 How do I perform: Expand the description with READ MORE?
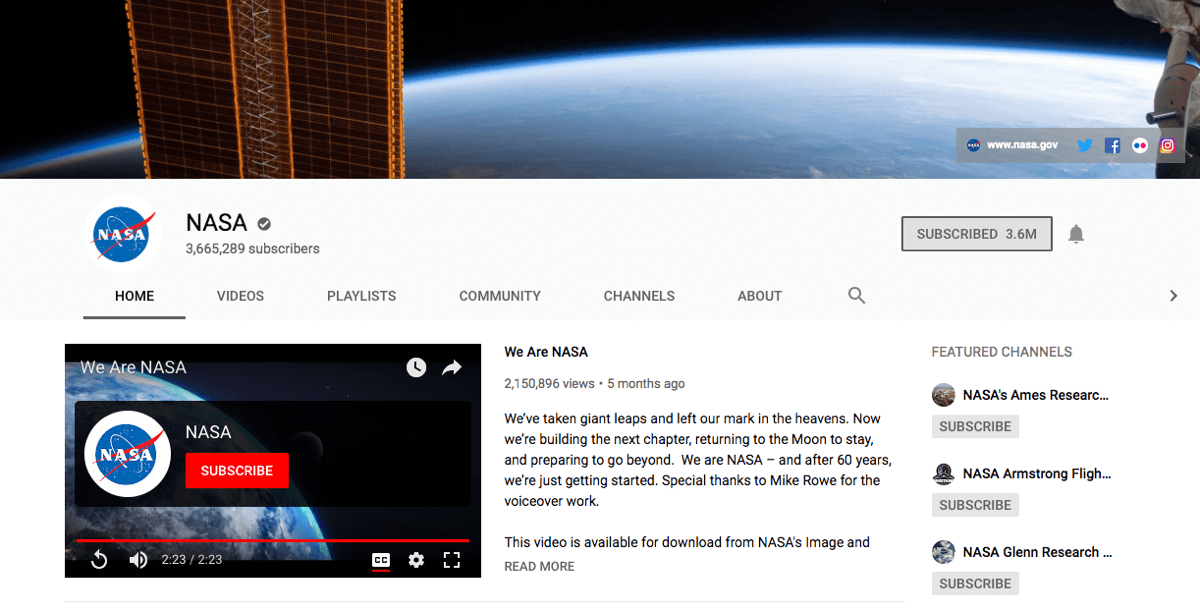point(539,567)
